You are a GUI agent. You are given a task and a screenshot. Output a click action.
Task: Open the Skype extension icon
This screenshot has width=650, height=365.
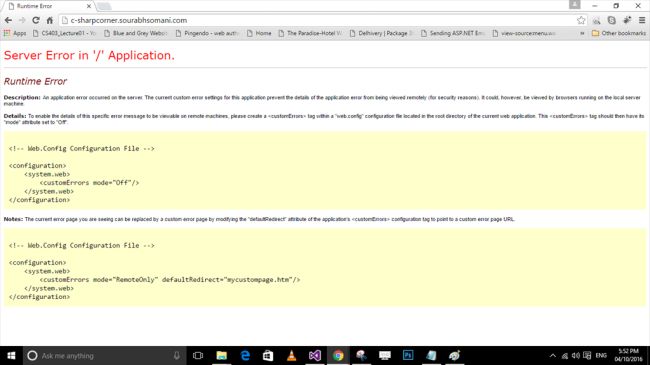[611, 20]
